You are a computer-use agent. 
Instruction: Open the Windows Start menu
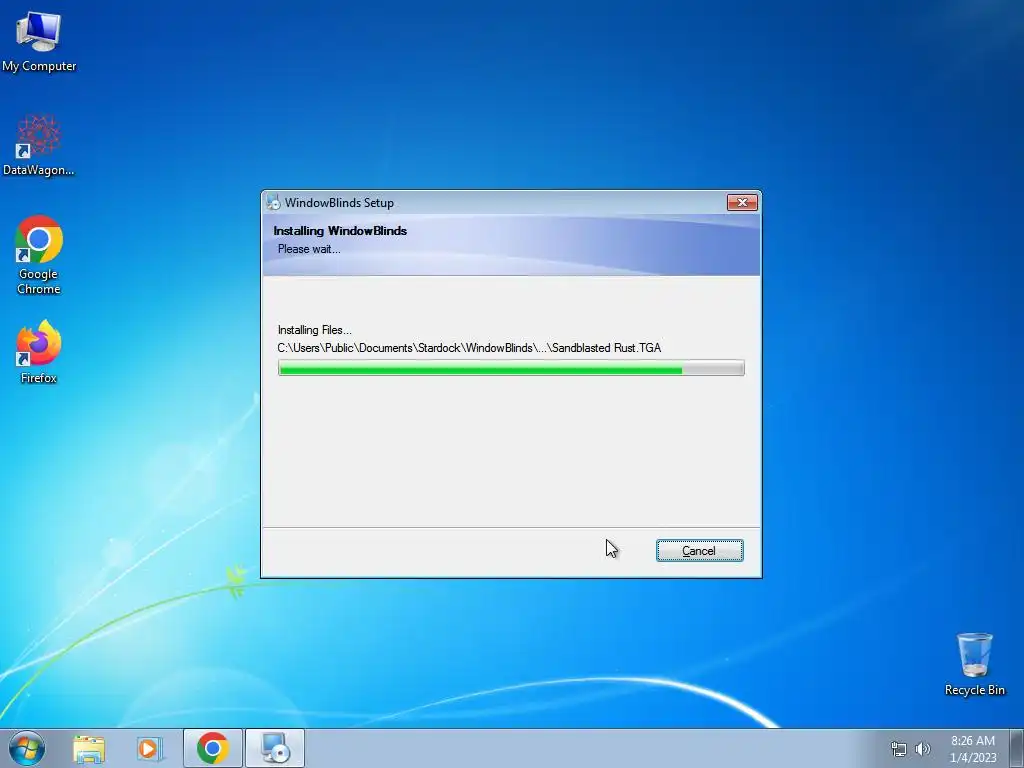click(x=27, y=748)
